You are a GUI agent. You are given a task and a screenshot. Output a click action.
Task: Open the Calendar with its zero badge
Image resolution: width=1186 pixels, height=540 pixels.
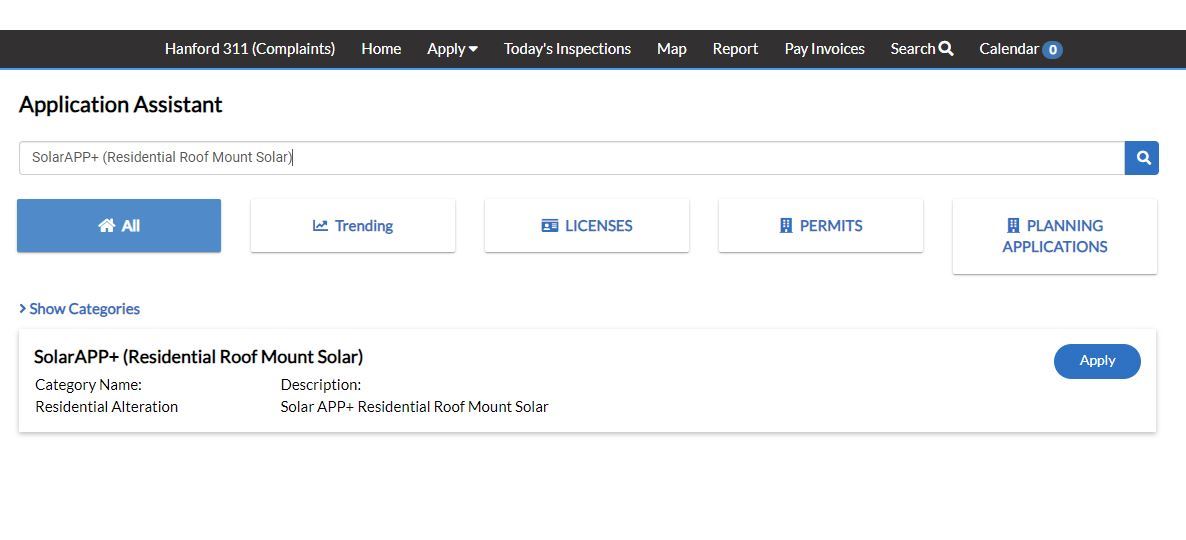pos(1020,49)
